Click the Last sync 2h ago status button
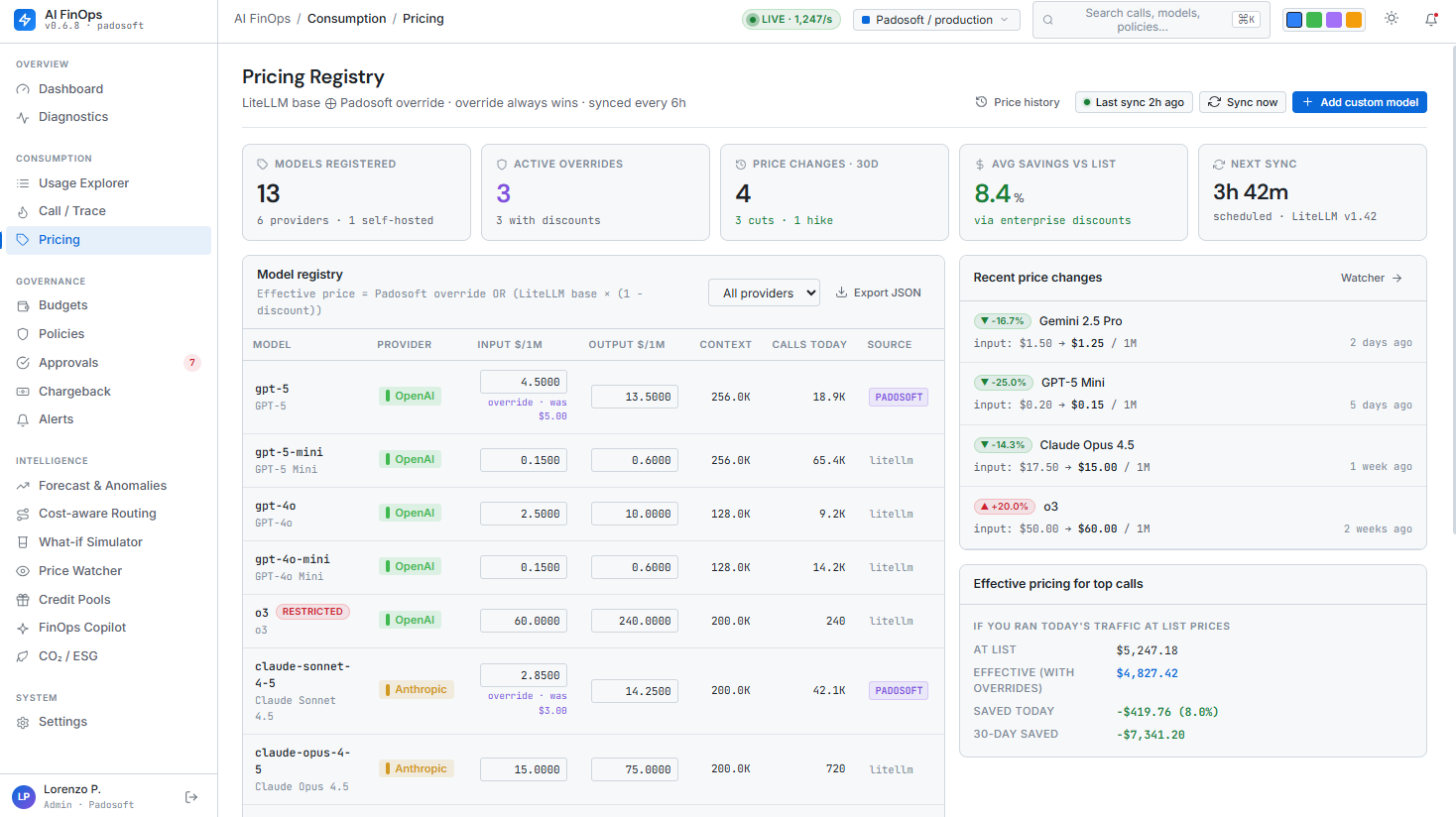Screen dimensions: 1456x817 (1134, 102)
